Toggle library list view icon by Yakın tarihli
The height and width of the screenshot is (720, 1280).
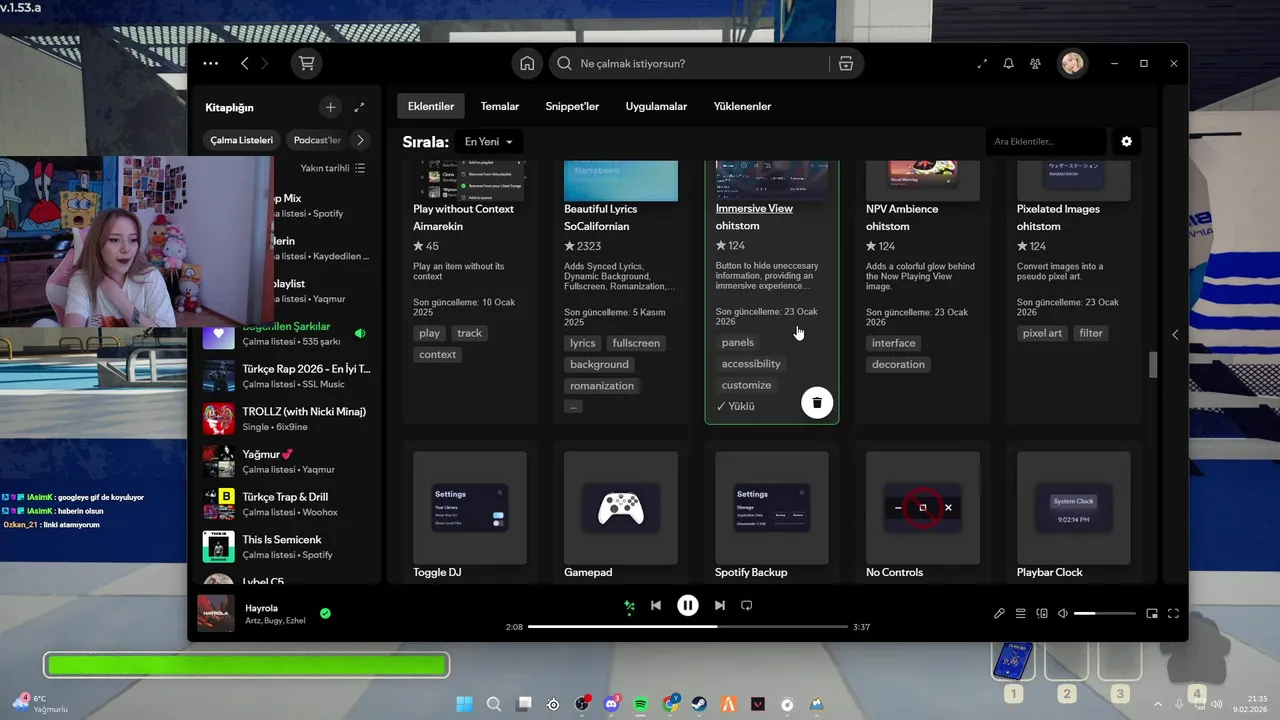click(x=360, y=168)
